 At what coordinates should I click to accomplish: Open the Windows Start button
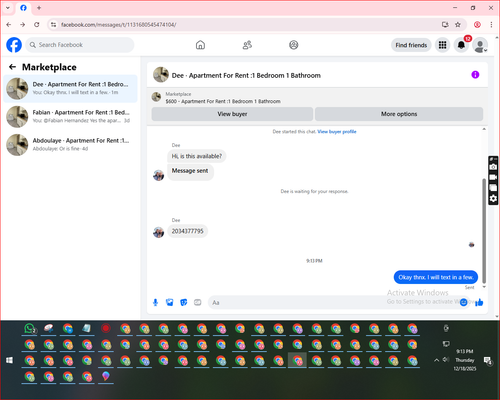[x=9, y=360]
